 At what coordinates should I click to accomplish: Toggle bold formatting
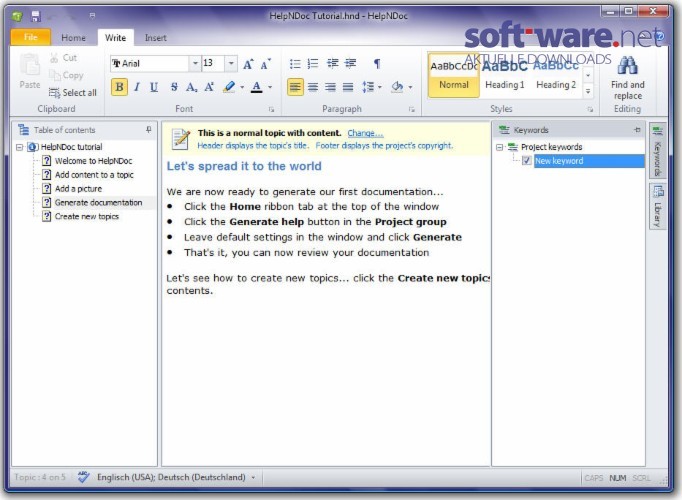tap(119, 87)
